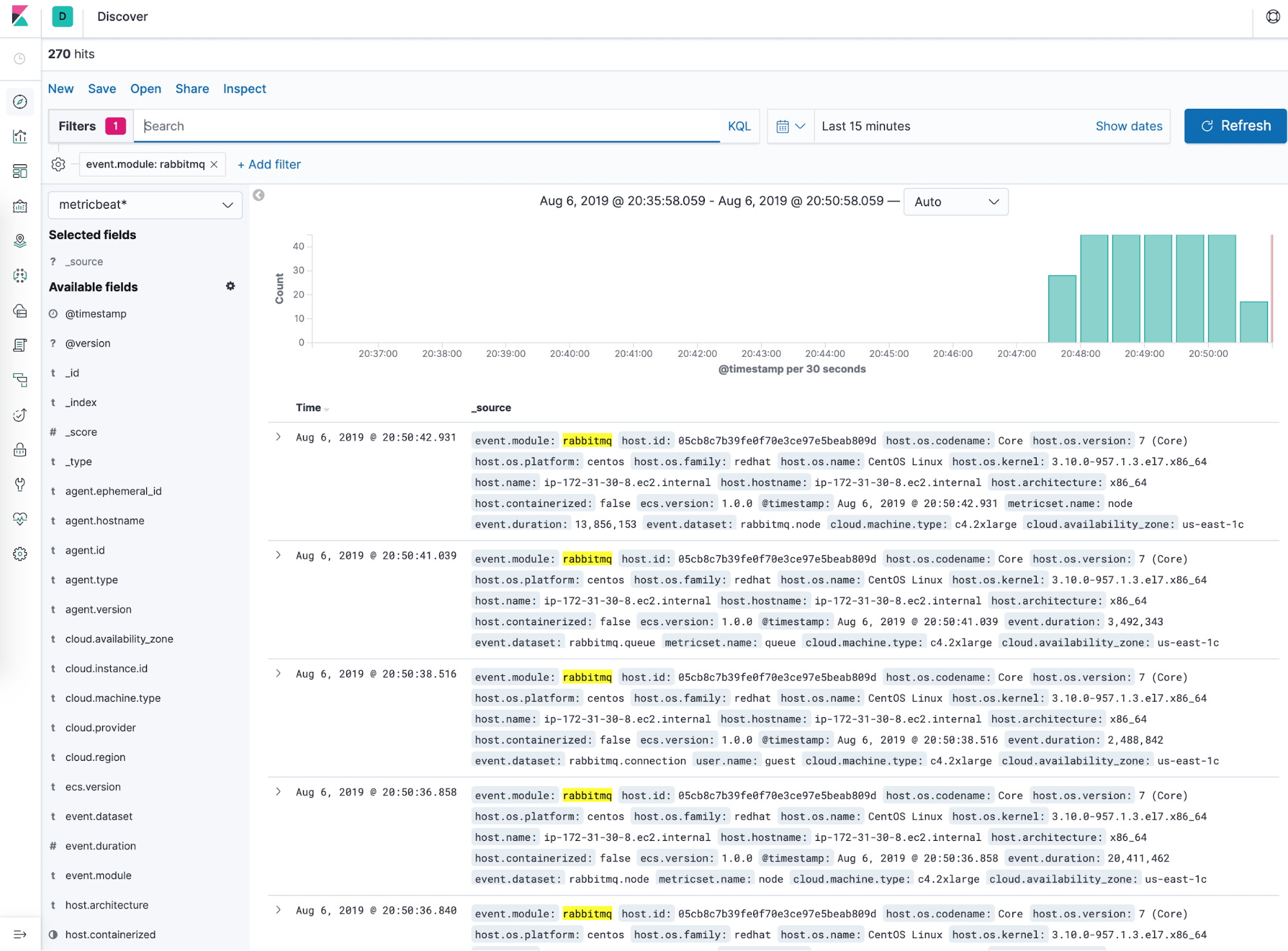Open Machine Learning icon in sidebar

click(x=20, y=276)
